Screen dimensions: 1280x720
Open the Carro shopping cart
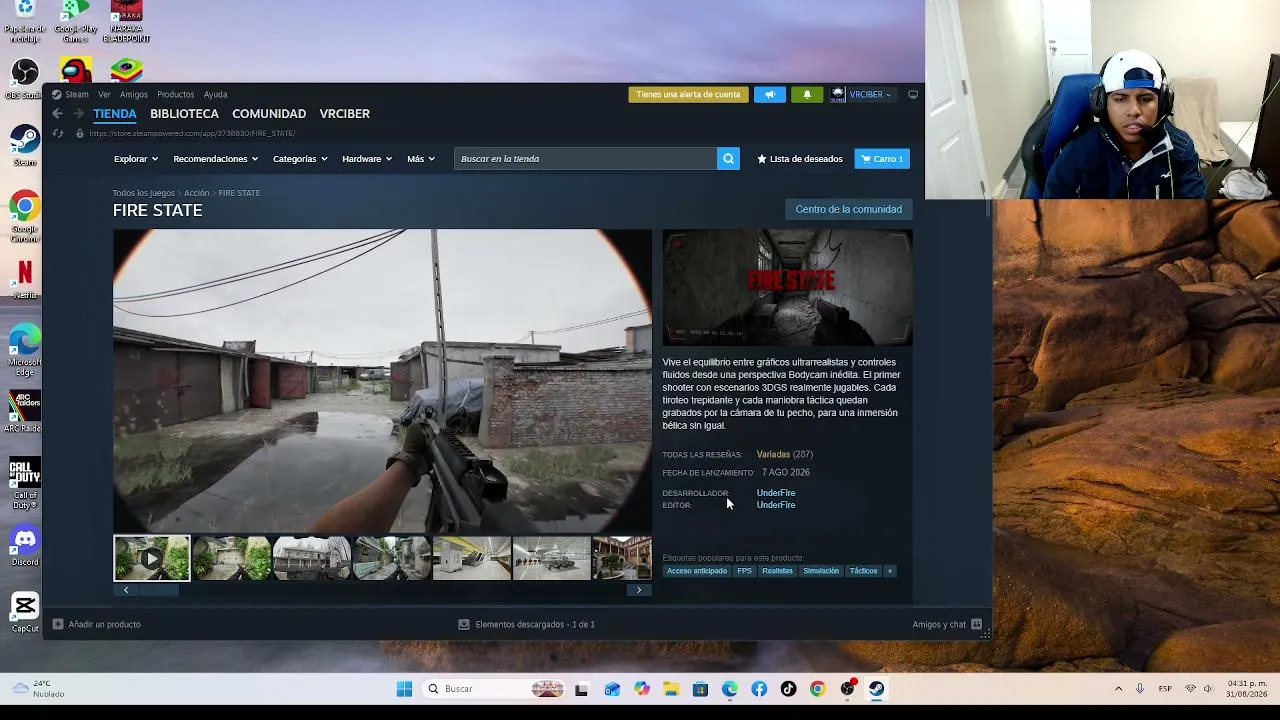click(x=882, y=159)
